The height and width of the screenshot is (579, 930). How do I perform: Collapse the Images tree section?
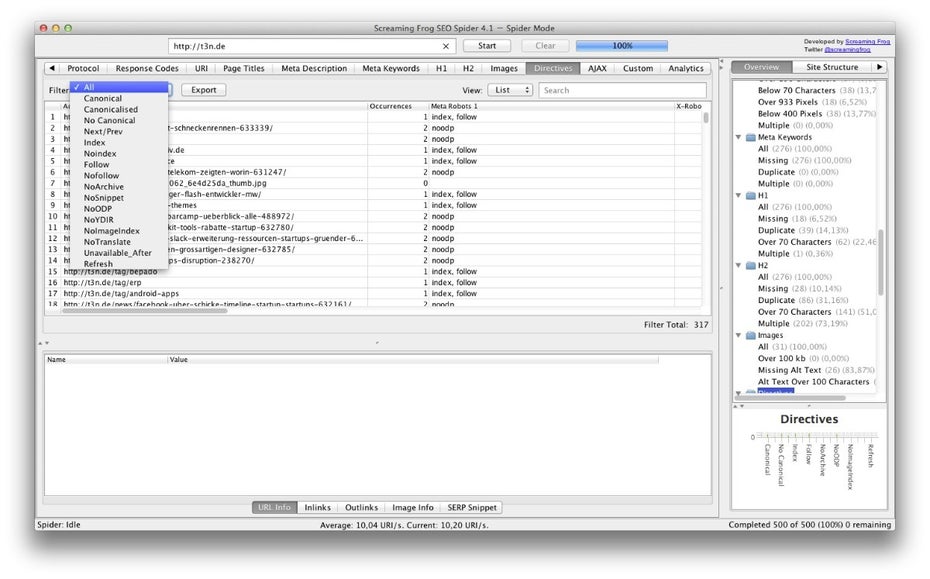(x=738, y=335)
